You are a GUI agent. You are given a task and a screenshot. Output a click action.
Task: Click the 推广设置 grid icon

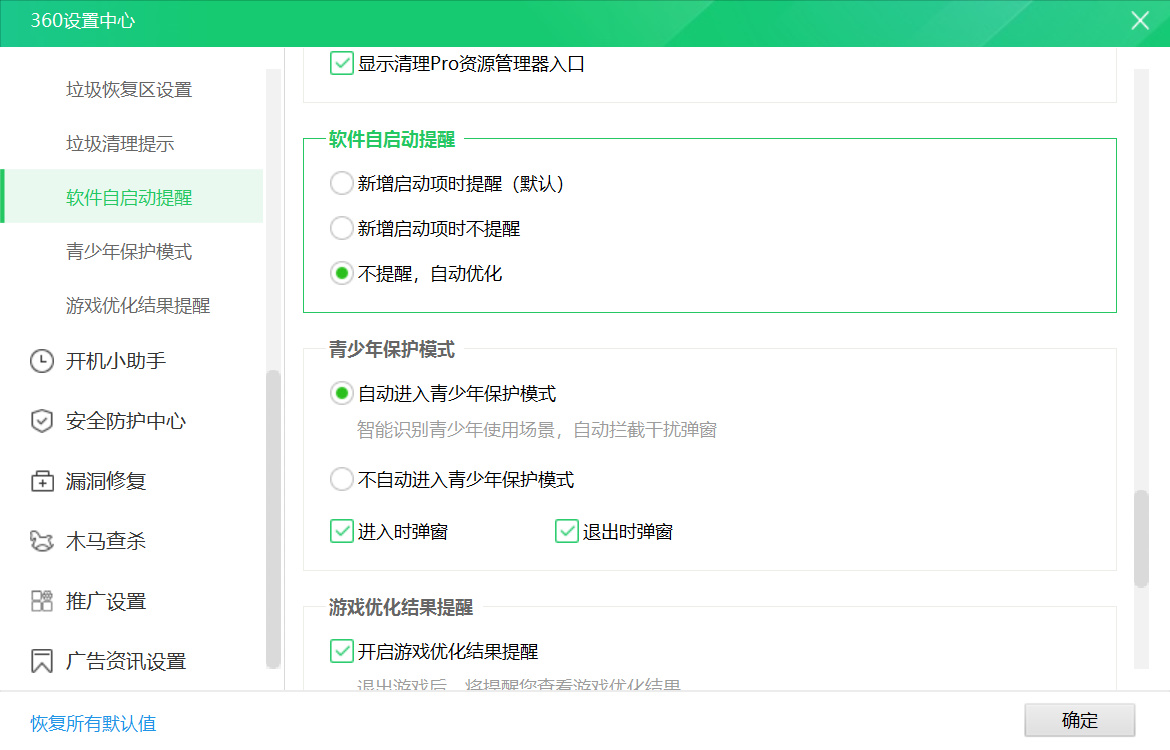[x=41, y=601]
